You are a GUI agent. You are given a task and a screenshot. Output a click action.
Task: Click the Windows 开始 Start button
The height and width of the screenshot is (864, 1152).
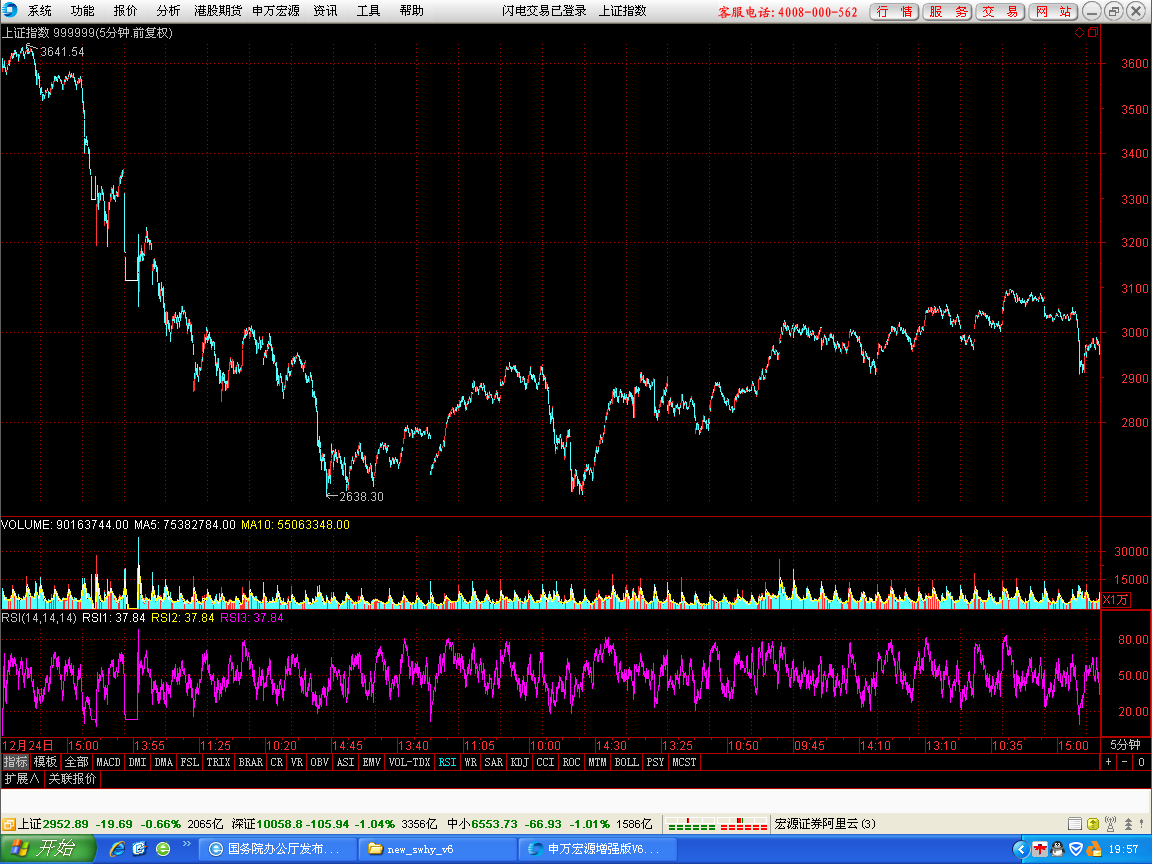click(x=48, y=849)
